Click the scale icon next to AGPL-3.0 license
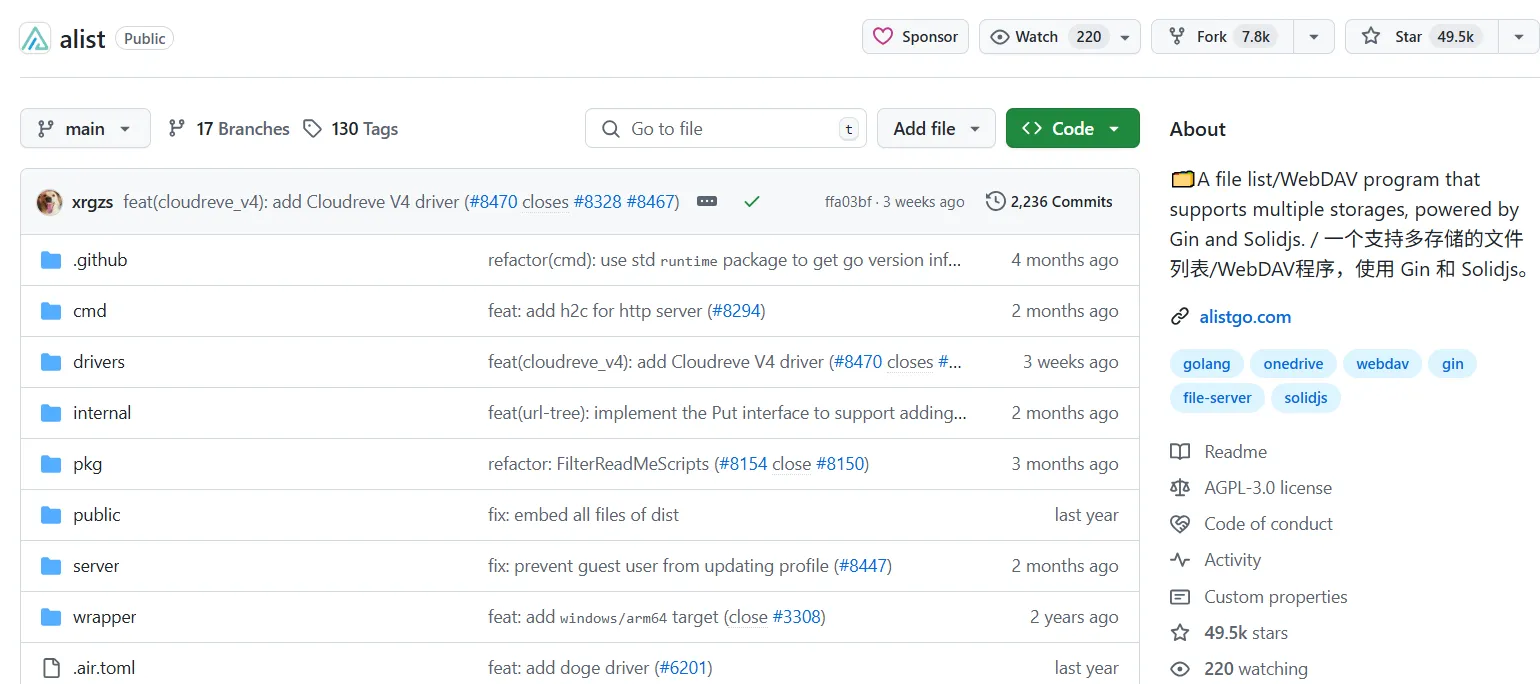The height and width of the screenshot is (684, 1540). coord(1180,488)
